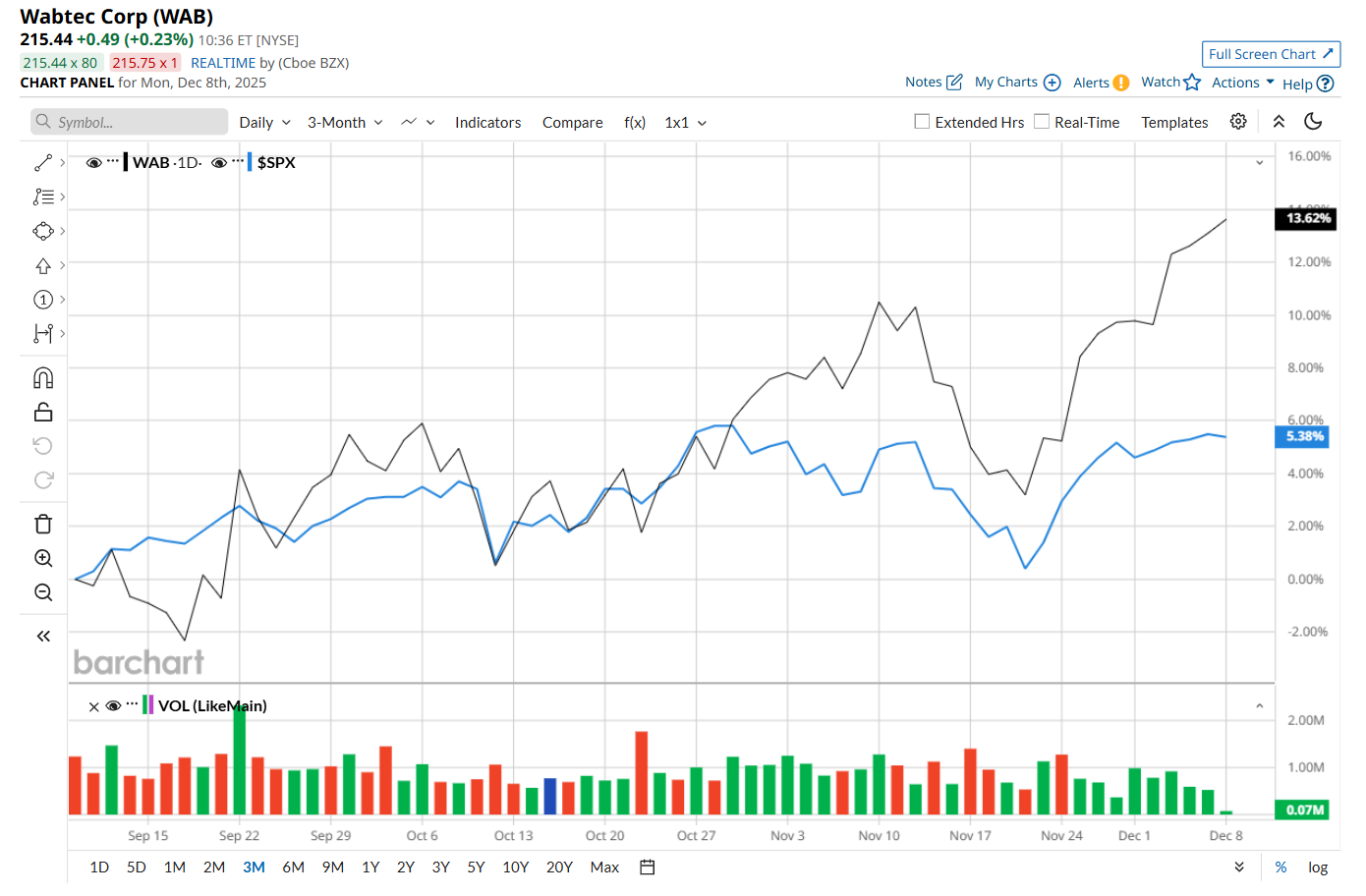Click the 13.62% WAB price label
Screen dimensions: 1366x896
tap(1305, 218)
